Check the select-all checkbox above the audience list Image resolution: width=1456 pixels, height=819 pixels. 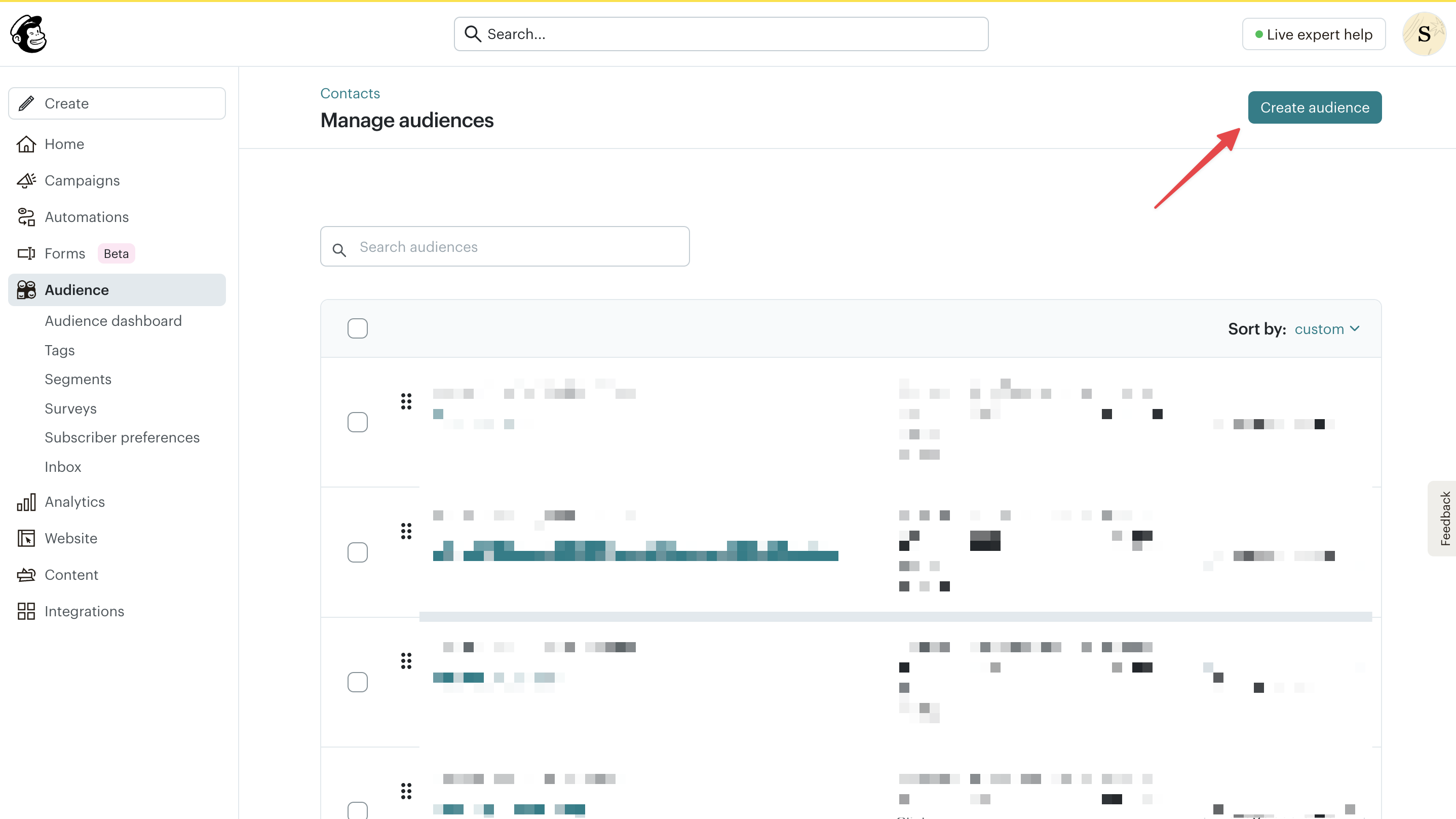(357, 328)
